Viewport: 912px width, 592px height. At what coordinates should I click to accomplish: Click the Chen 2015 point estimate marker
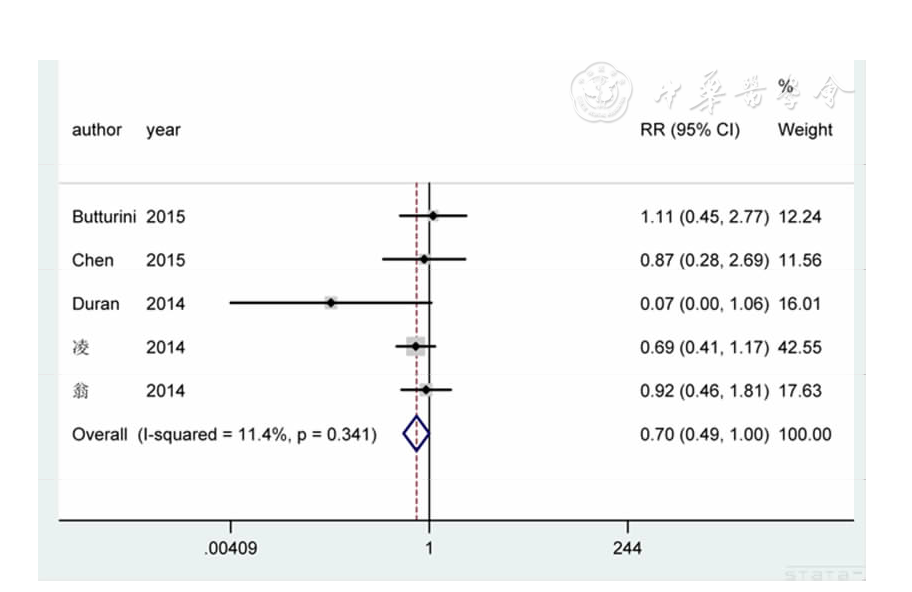point(424,259)
